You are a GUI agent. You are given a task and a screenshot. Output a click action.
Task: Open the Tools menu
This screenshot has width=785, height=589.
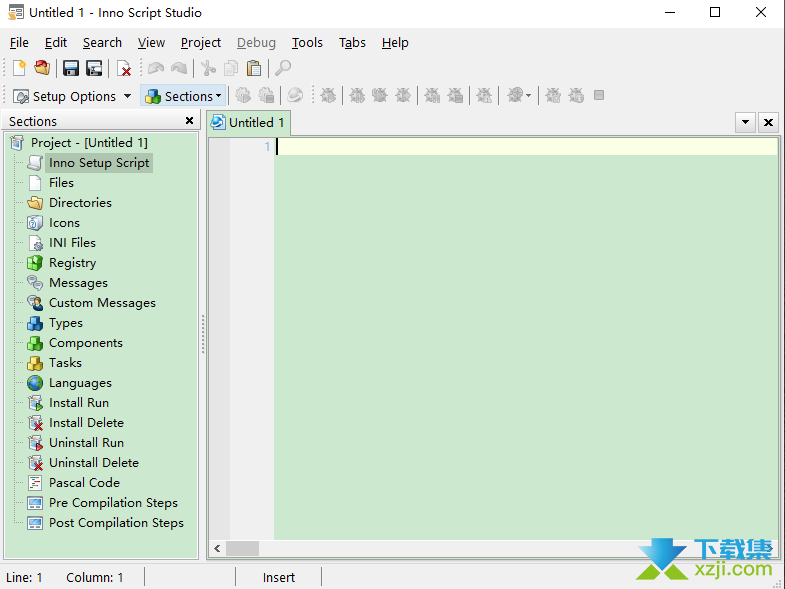pos(307,43)
